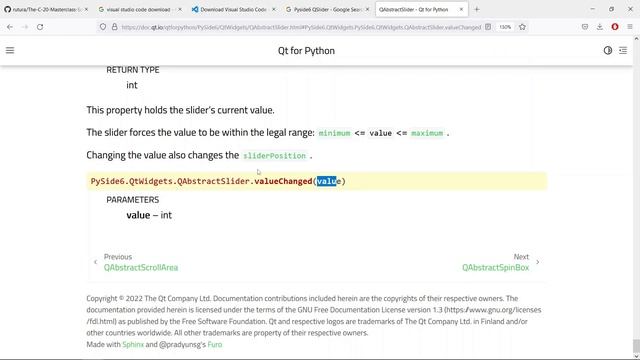
Task: Reload the current page
Action: [40, 27]
